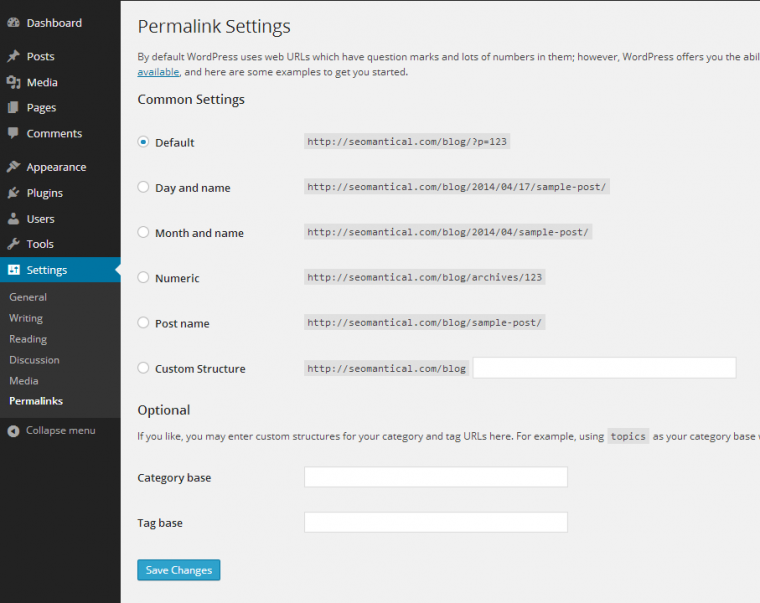Click the Comments speech bubble icon
Viewport: 760px width, 603px height.
tap(14, 133)
